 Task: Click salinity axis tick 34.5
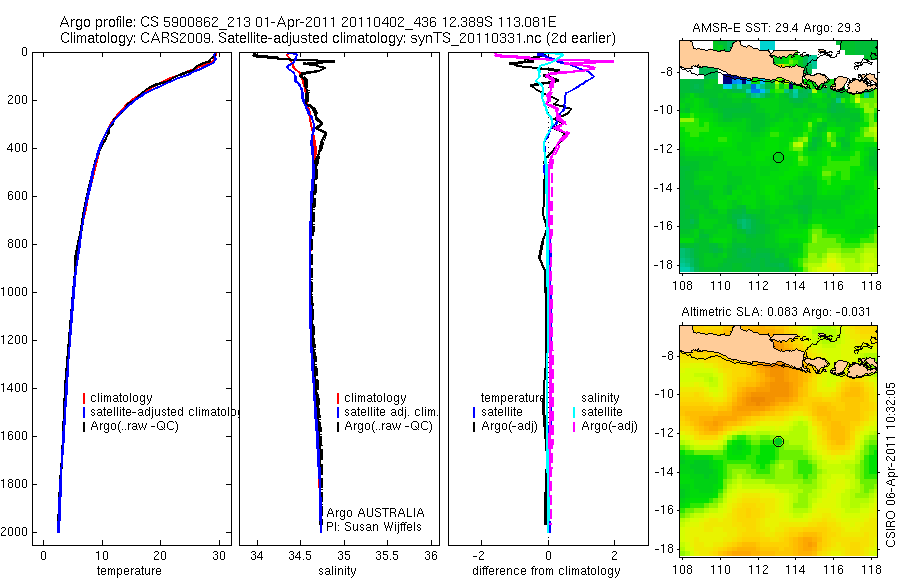coord(300,556)
